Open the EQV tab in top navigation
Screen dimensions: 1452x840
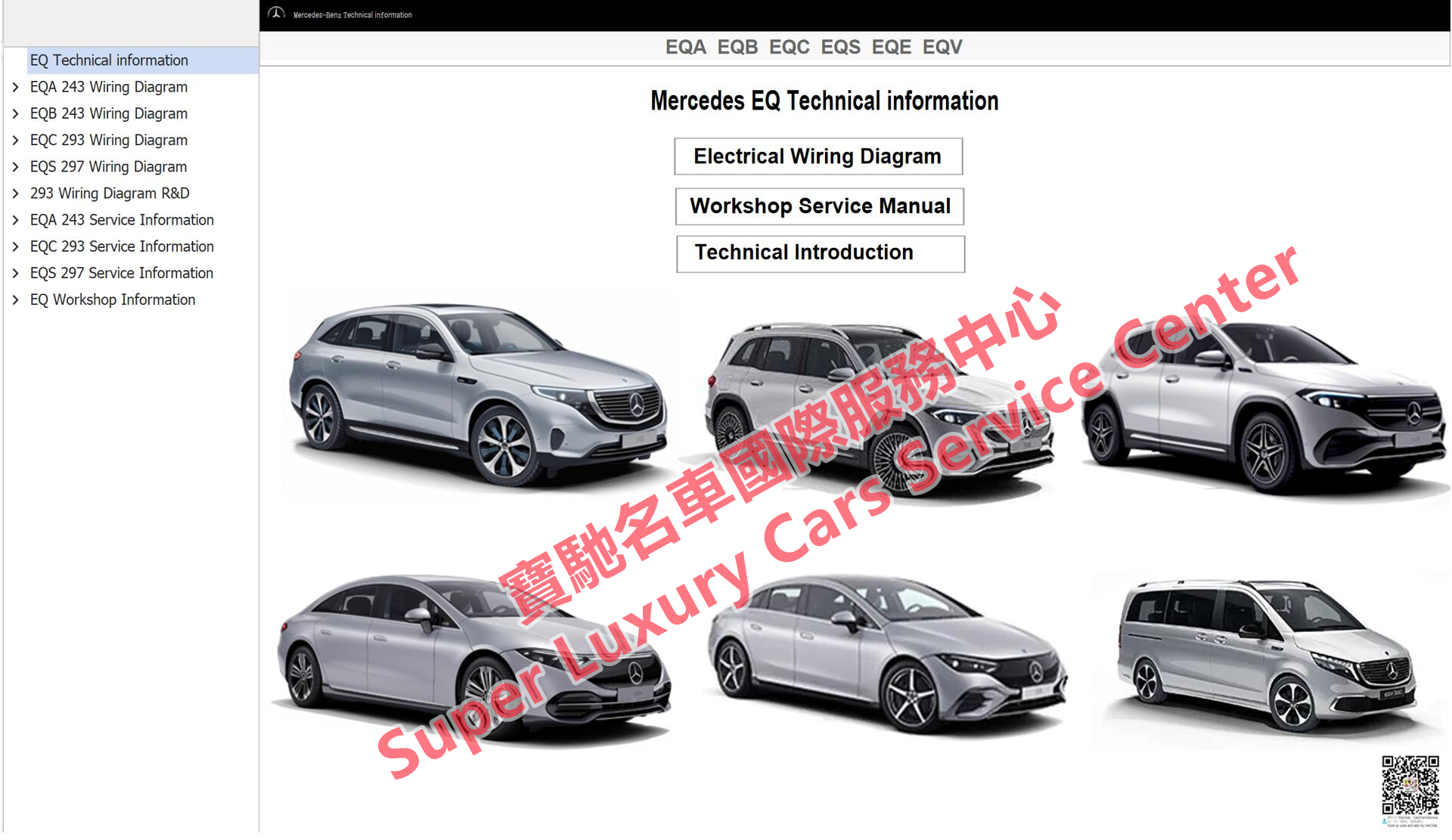pyautogui.click(x=942, y=47)
